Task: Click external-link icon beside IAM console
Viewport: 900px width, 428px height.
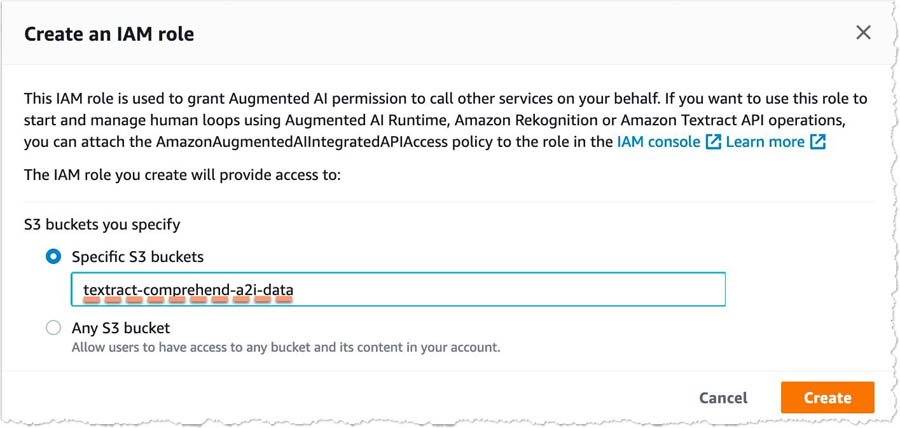Action: point(713,142)
